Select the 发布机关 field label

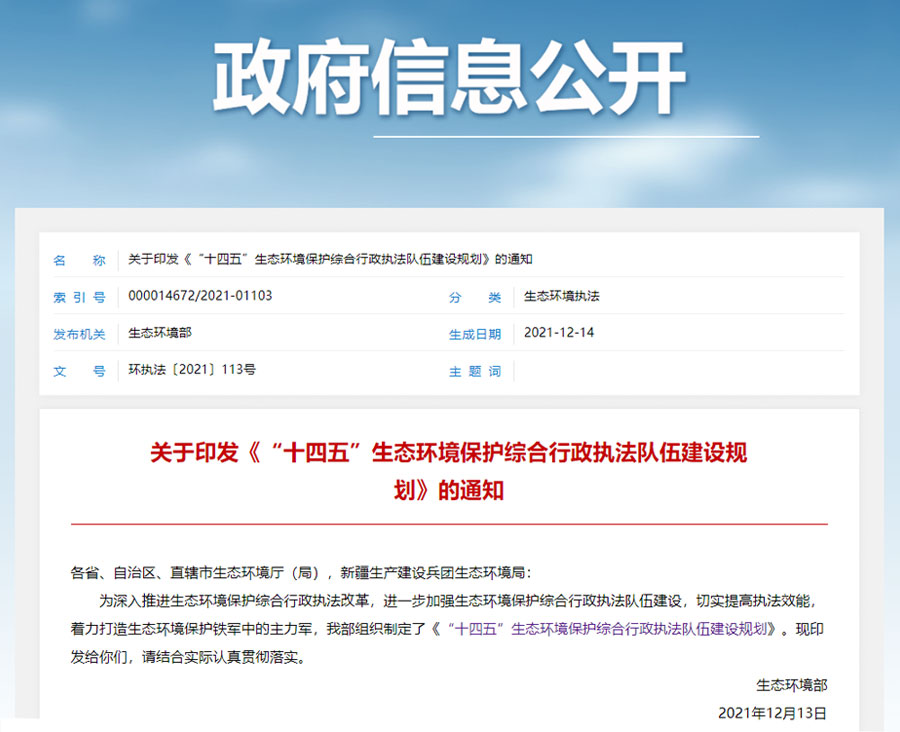point(79,334)
